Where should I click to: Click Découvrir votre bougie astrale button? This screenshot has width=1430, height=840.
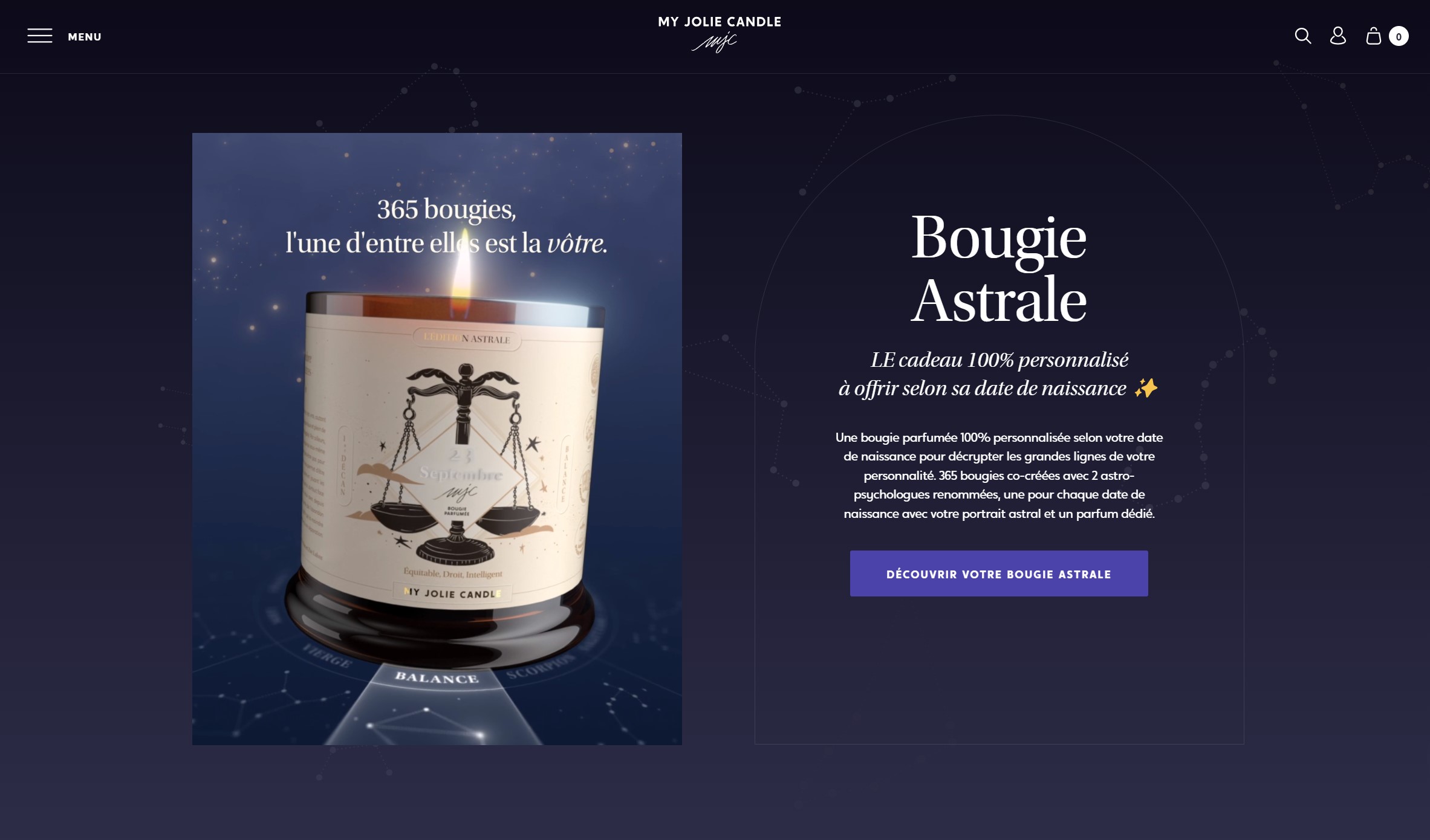click(x=999, y=573)
